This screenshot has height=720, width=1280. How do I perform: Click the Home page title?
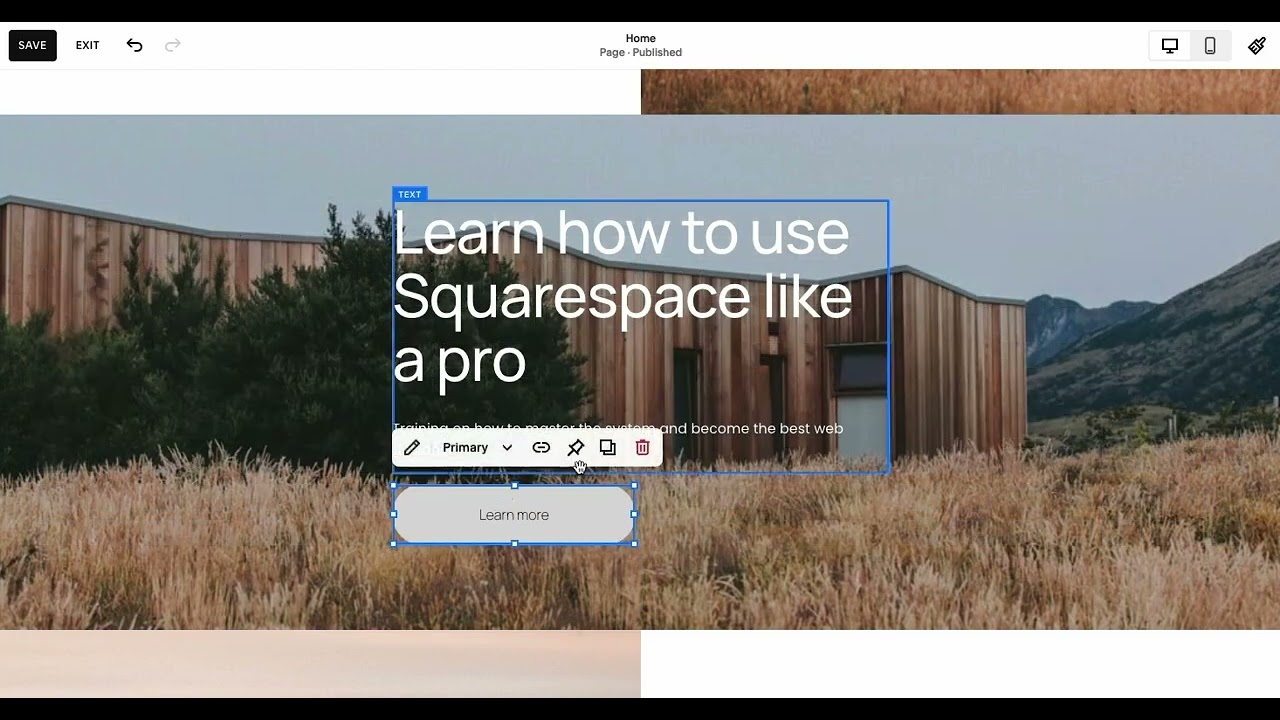click(640, 38)
